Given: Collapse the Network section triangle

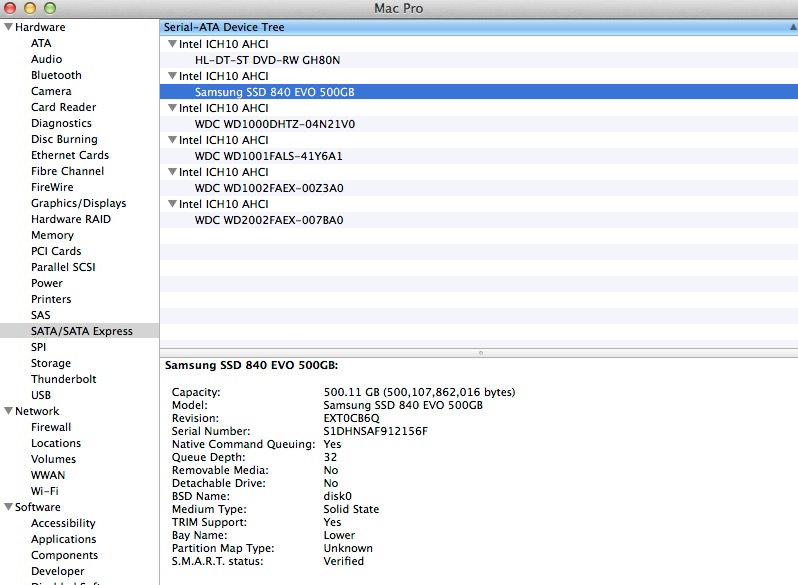Looking at the screenshot, I should click(x=8, y=410).
